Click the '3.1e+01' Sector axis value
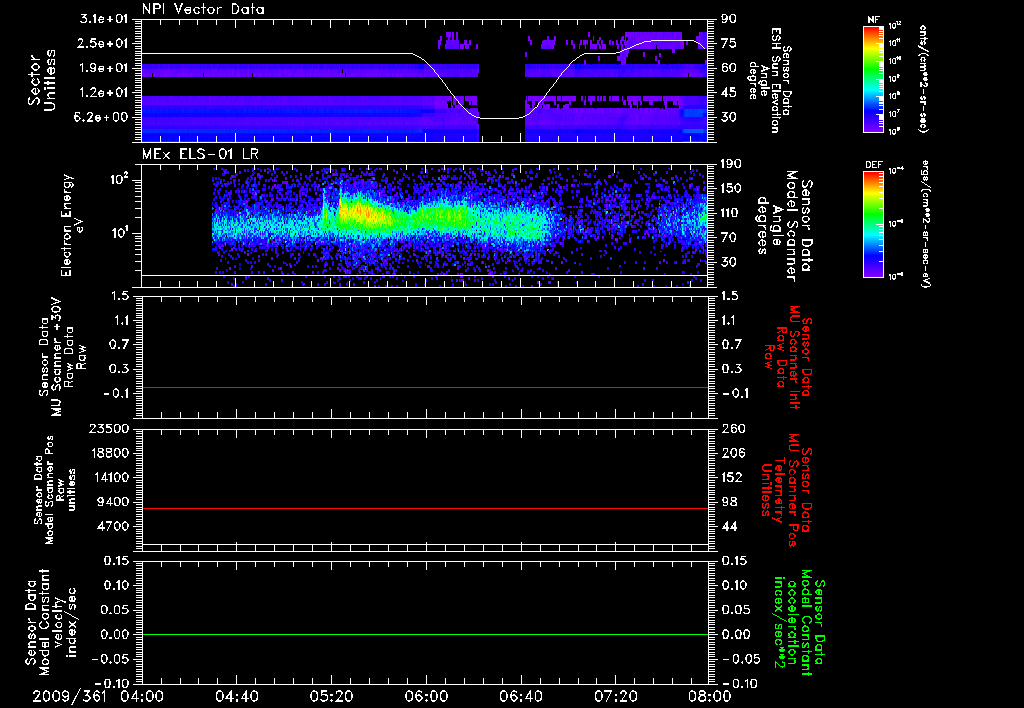Viewport: 1024px width, 708px height. [x=104, y=19]
